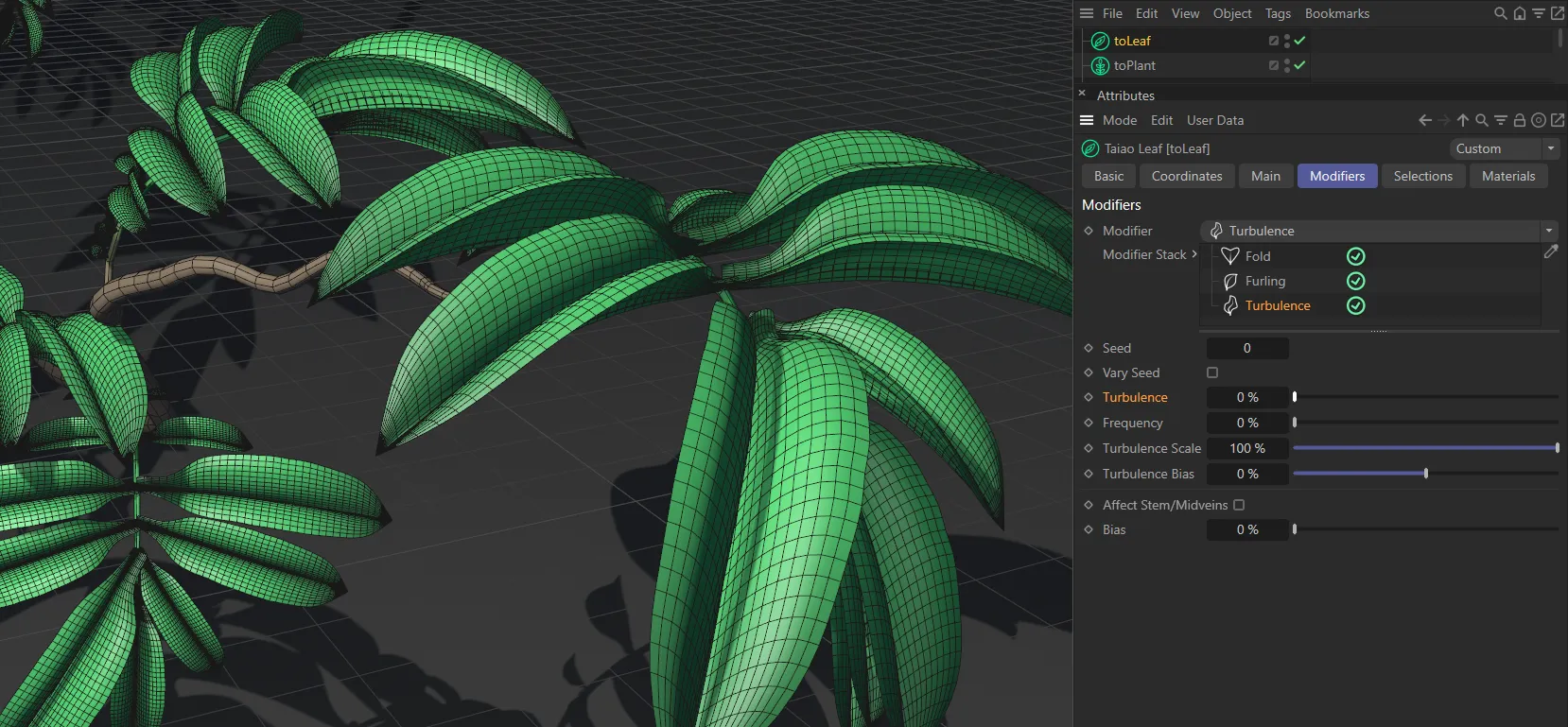This screenshot has height=727, width=1568.
Task: Click Seed value input field
Action: [x=1247, y=348]
